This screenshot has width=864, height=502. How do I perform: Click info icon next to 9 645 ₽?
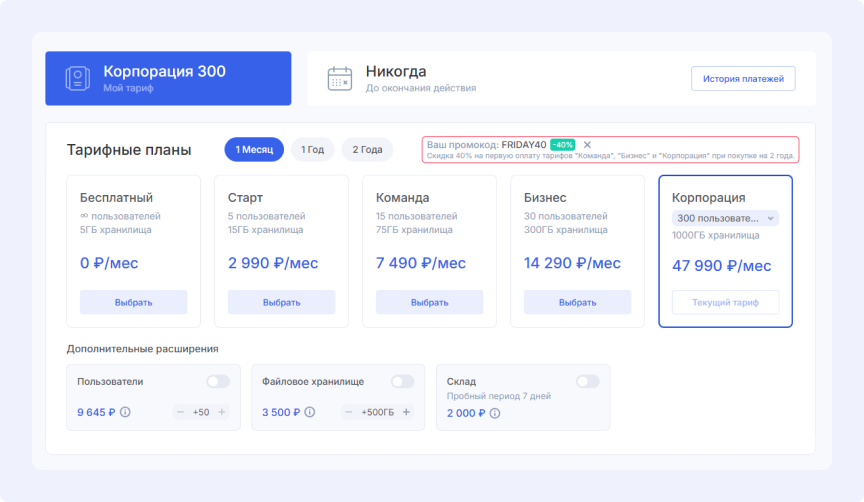(125, 412)
